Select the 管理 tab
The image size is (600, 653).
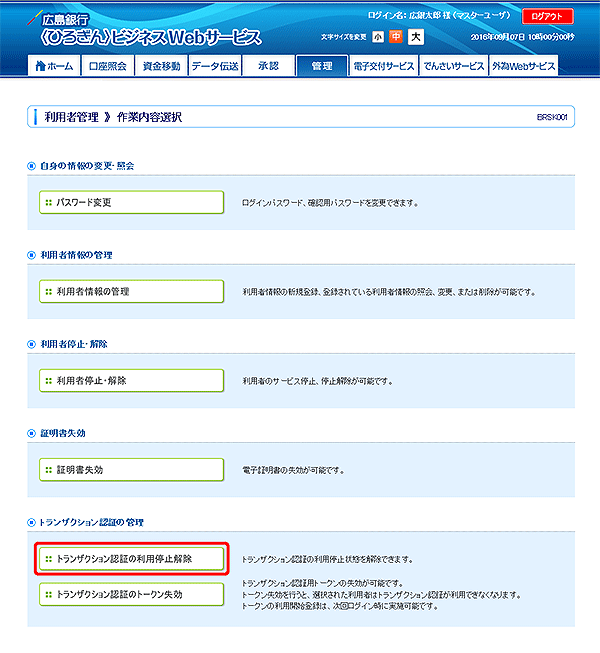tap(322, 66)
